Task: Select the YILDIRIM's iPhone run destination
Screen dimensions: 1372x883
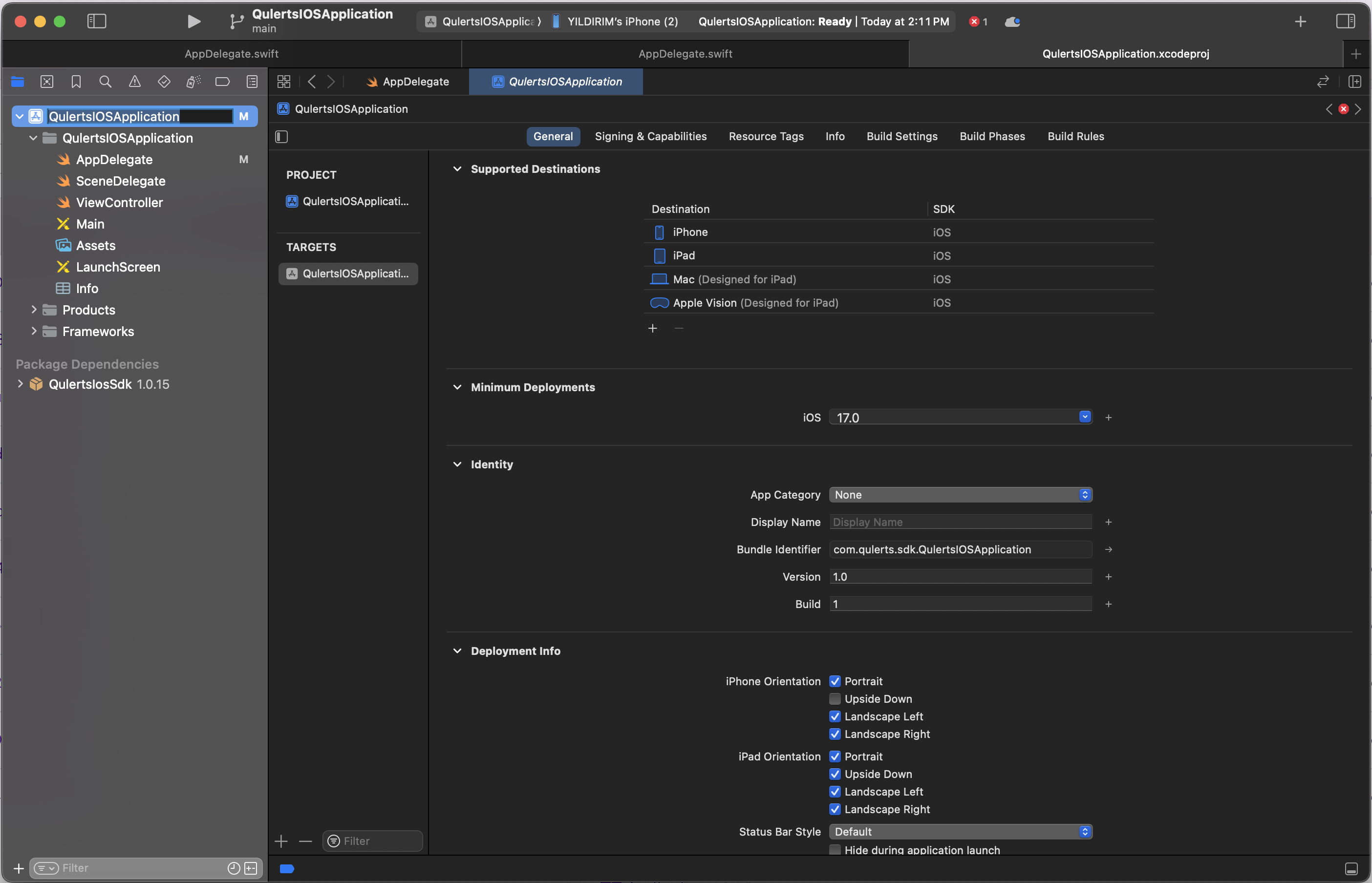Action: coord(615,22)
